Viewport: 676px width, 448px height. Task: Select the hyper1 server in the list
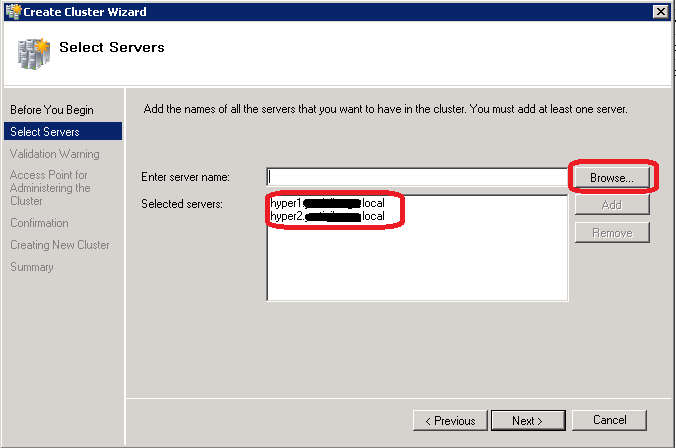click(327, 203)
